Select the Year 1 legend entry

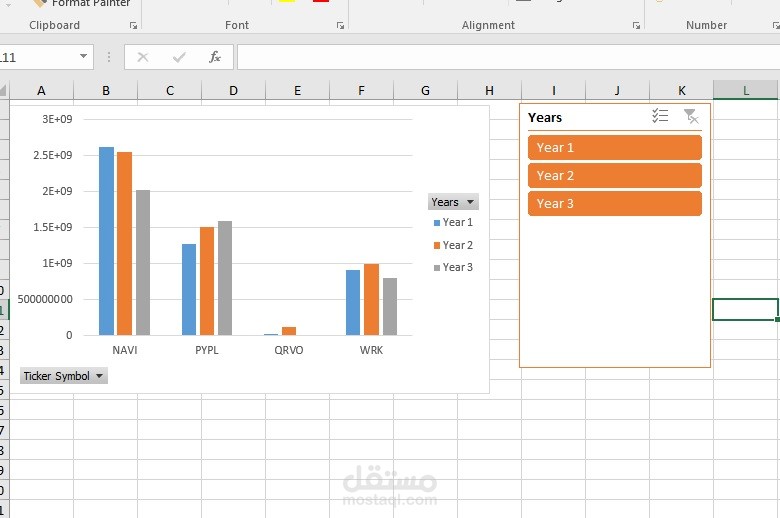point(453,222)
